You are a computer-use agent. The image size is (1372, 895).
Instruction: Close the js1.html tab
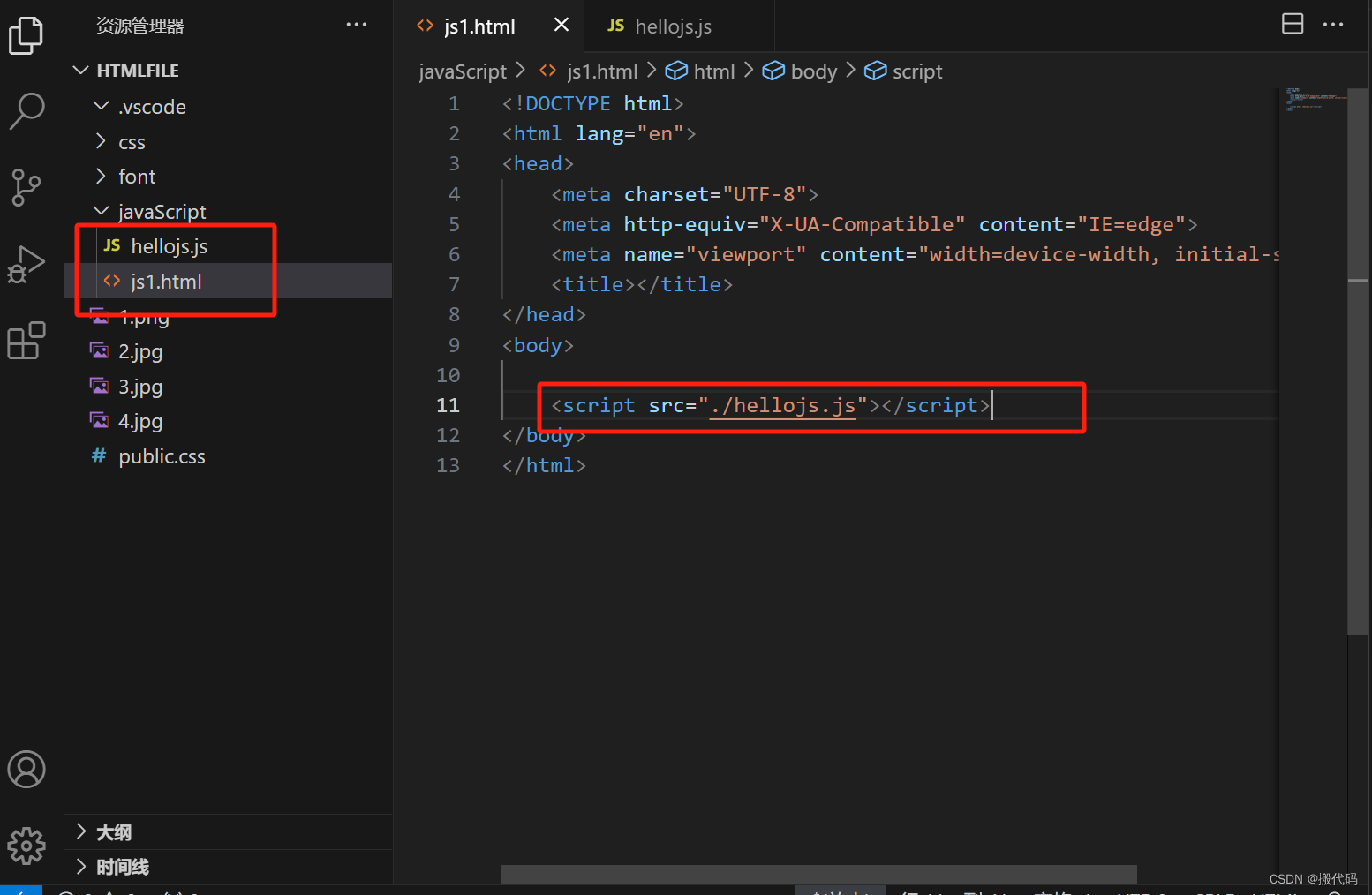click(x=562, y=26)
